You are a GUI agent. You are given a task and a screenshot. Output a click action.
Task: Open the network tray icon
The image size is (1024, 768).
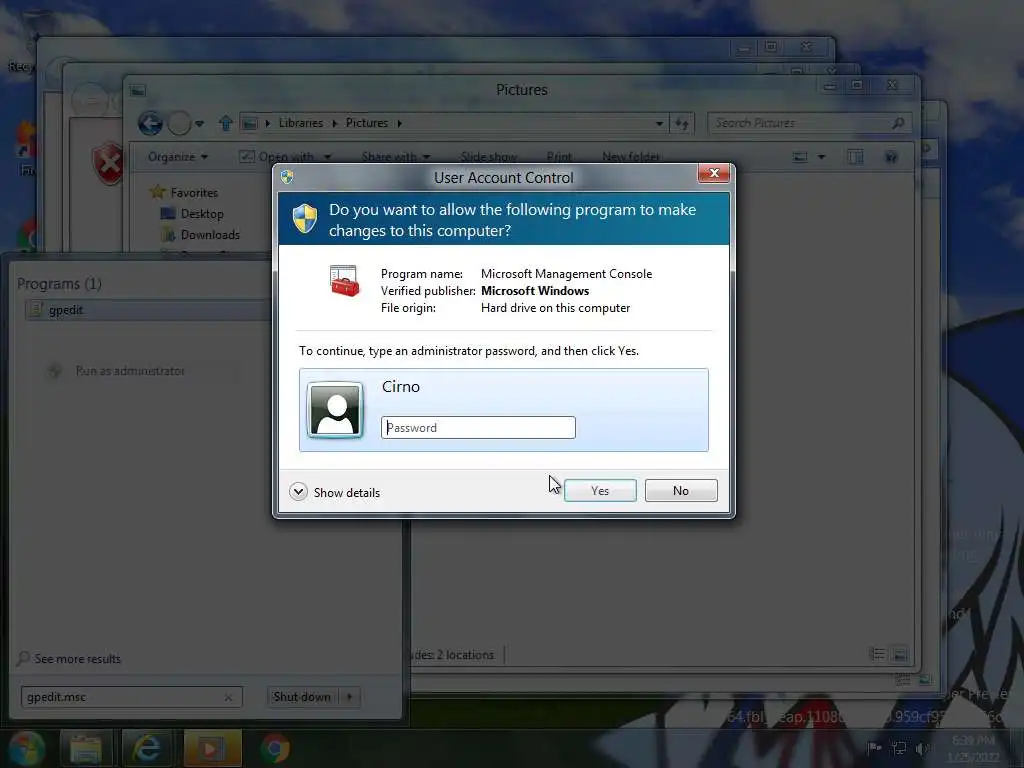(x=899, y=748)
